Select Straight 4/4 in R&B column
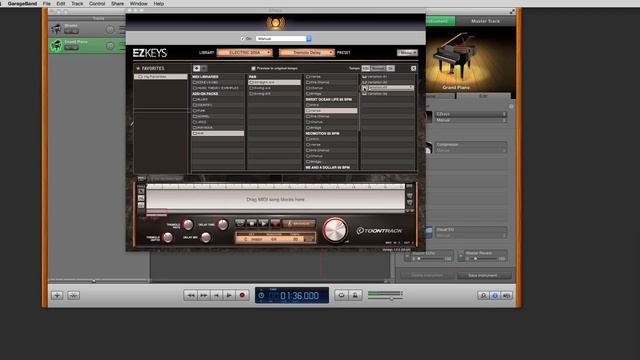 coord(274,82)
